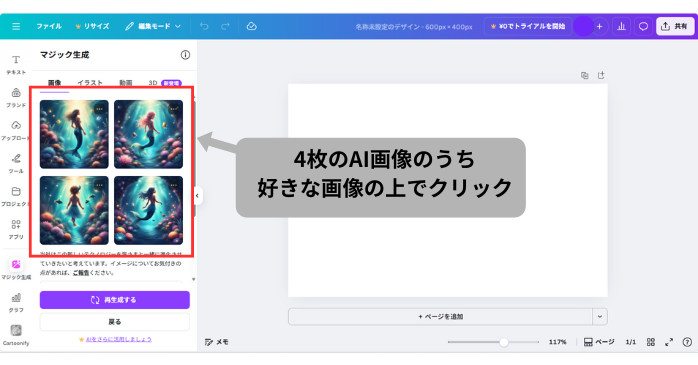Open the hamburger main menu

(16, 26)
